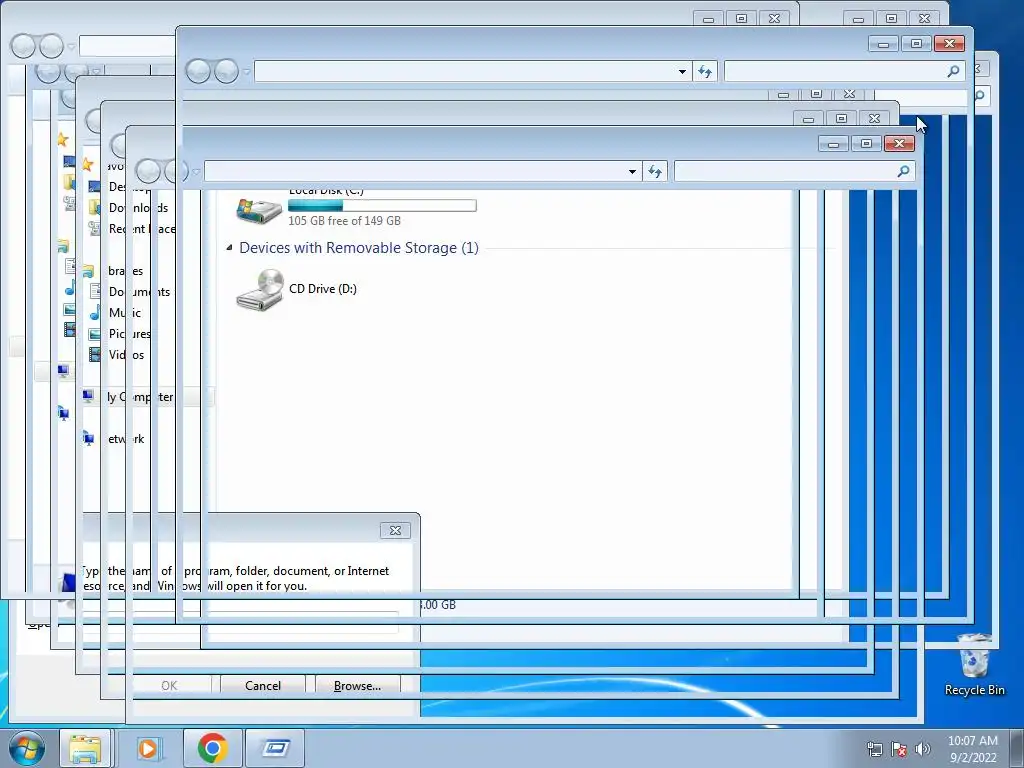Click the greyed OK button in Run dialog
The image size is (1024, 768).
[x=169, y=686]
